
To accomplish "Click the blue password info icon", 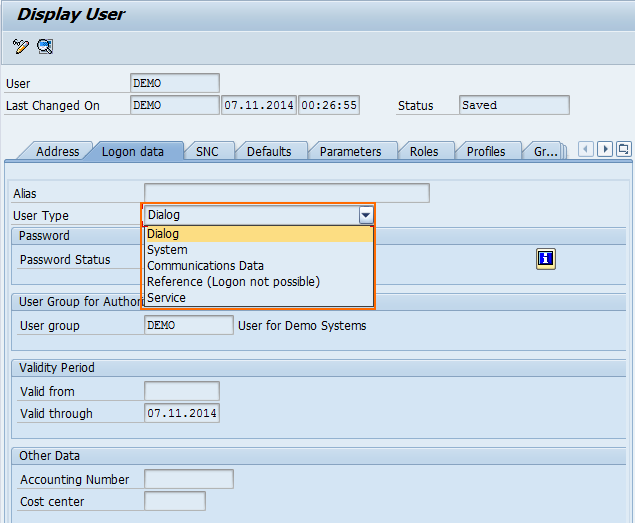I will pos(546,258).
